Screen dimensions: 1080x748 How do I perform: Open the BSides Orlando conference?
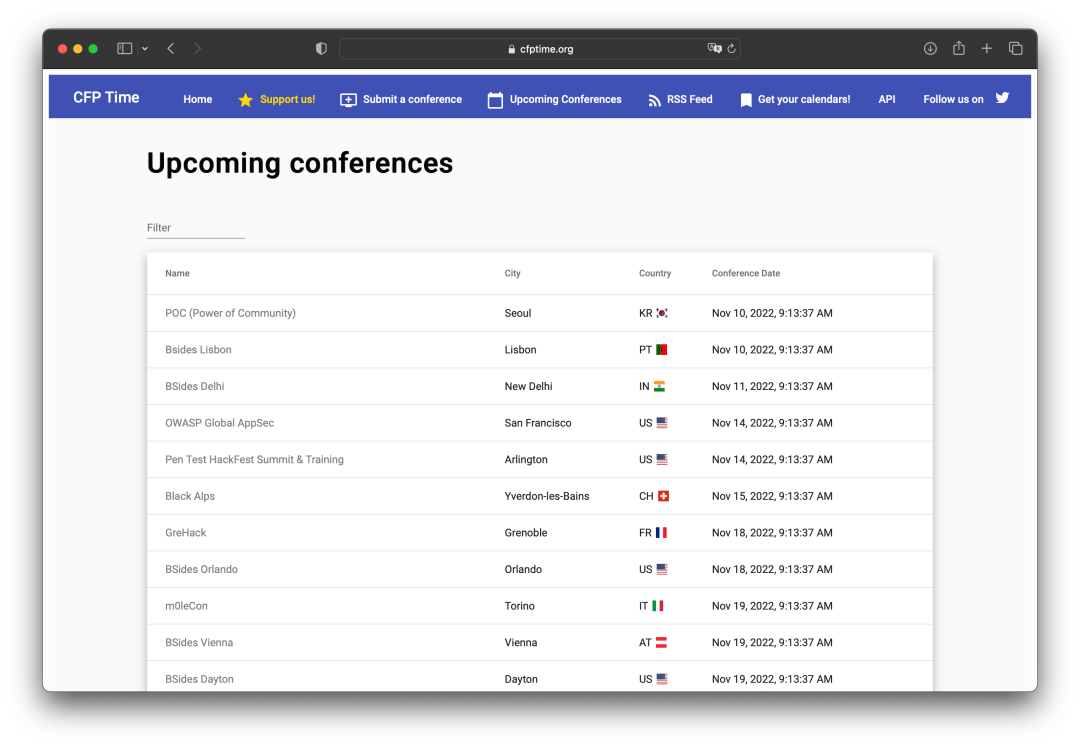pyautogui.click(x=201, y=569)
